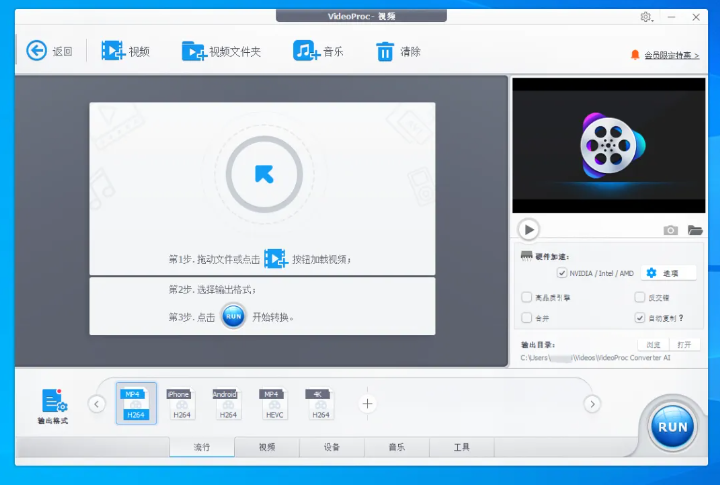This screenshot has height=486, width=720.
Task: Browse the output folder with 浏览
Action: tap(653, 345)
